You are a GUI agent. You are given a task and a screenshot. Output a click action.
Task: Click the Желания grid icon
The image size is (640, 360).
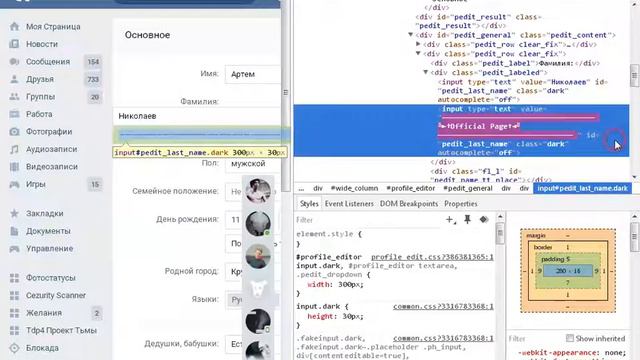click(14, 313)
